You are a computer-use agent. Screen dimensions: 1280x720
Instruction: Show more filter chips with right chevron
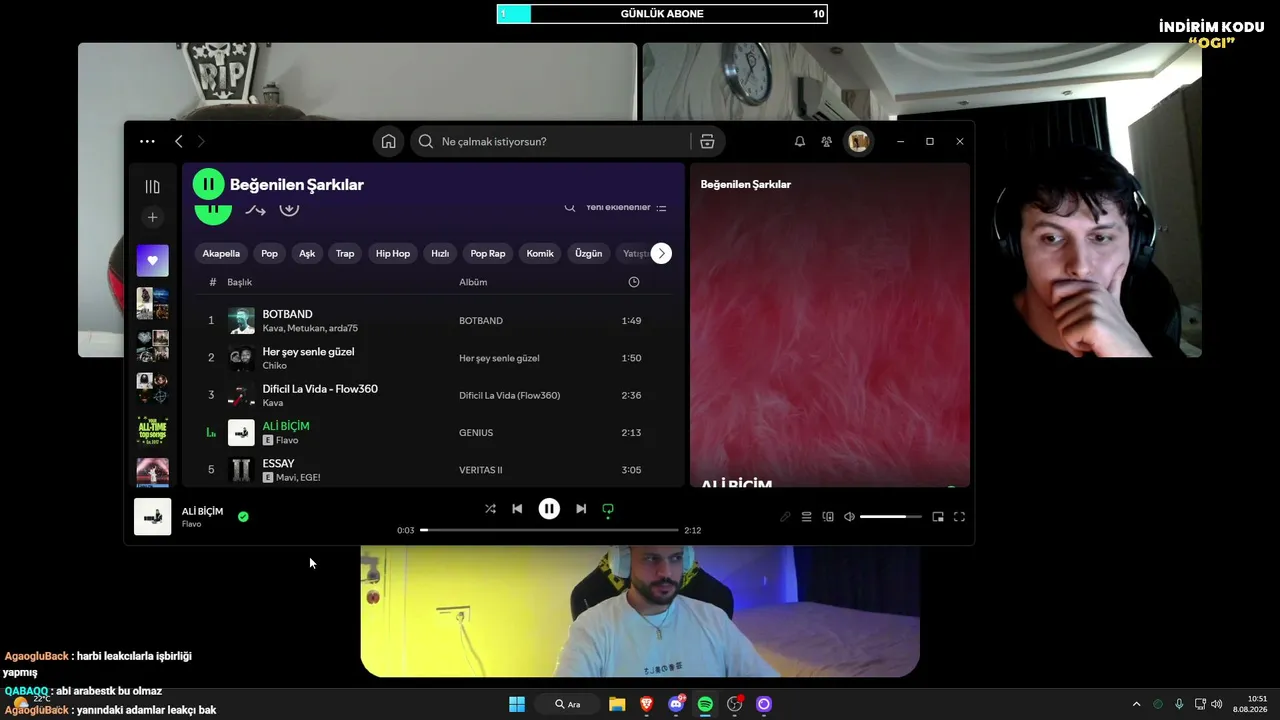tap(661, 253)
